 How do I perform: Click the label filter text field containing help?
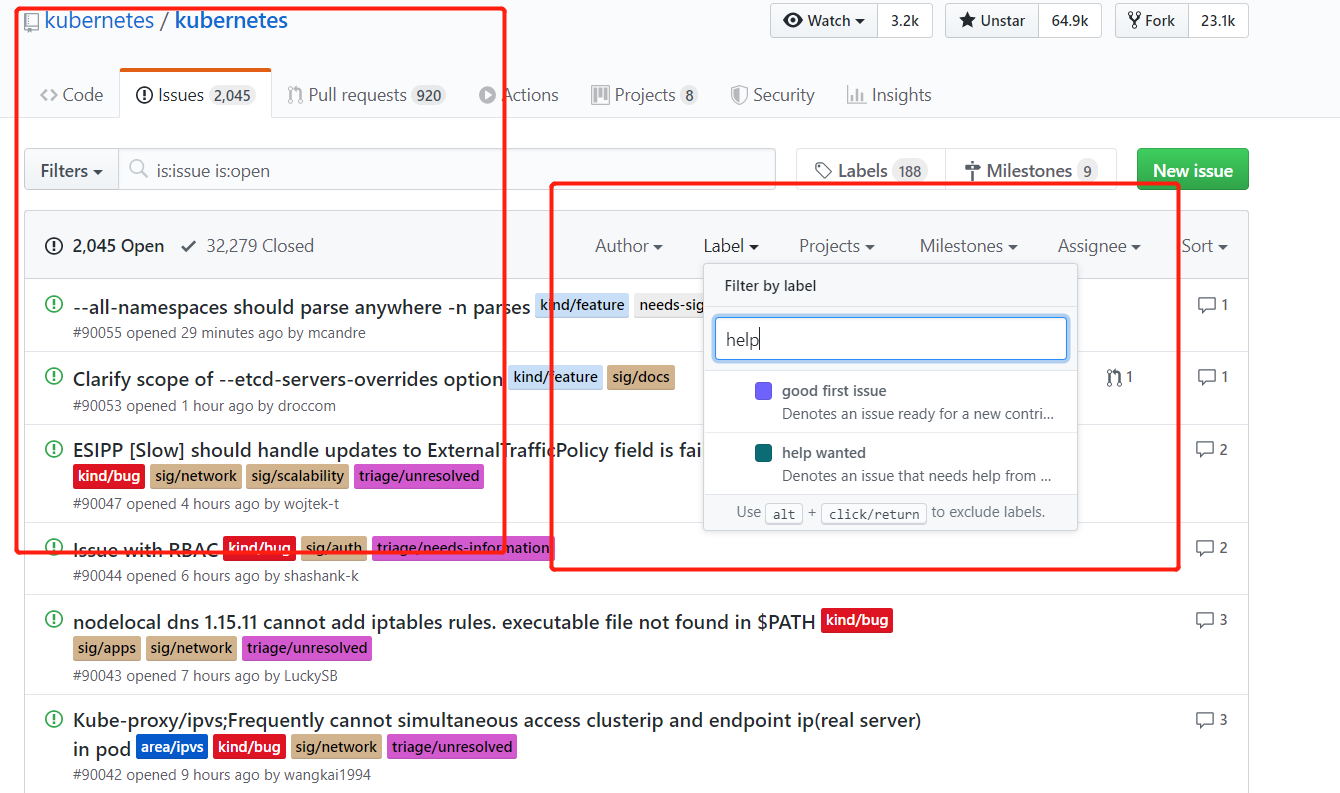891,339
